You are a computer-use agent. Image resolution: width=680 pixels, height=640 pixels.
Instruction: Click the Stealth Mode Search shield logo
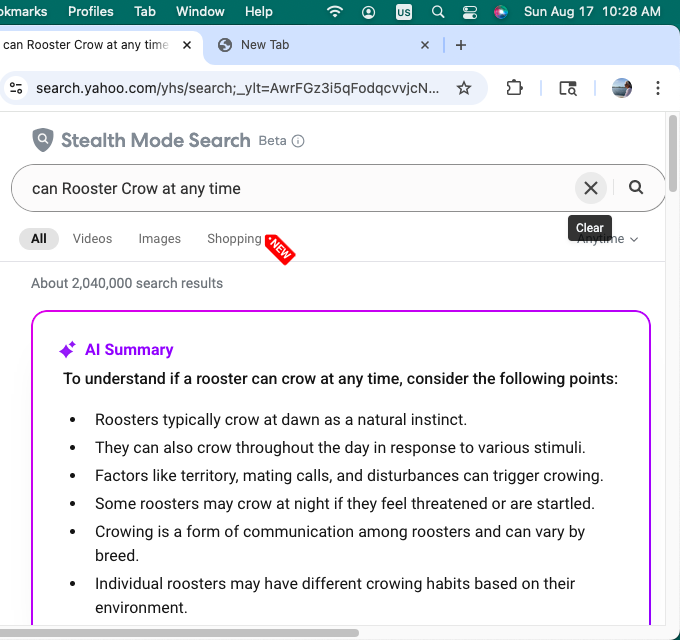tap(42, 140)
